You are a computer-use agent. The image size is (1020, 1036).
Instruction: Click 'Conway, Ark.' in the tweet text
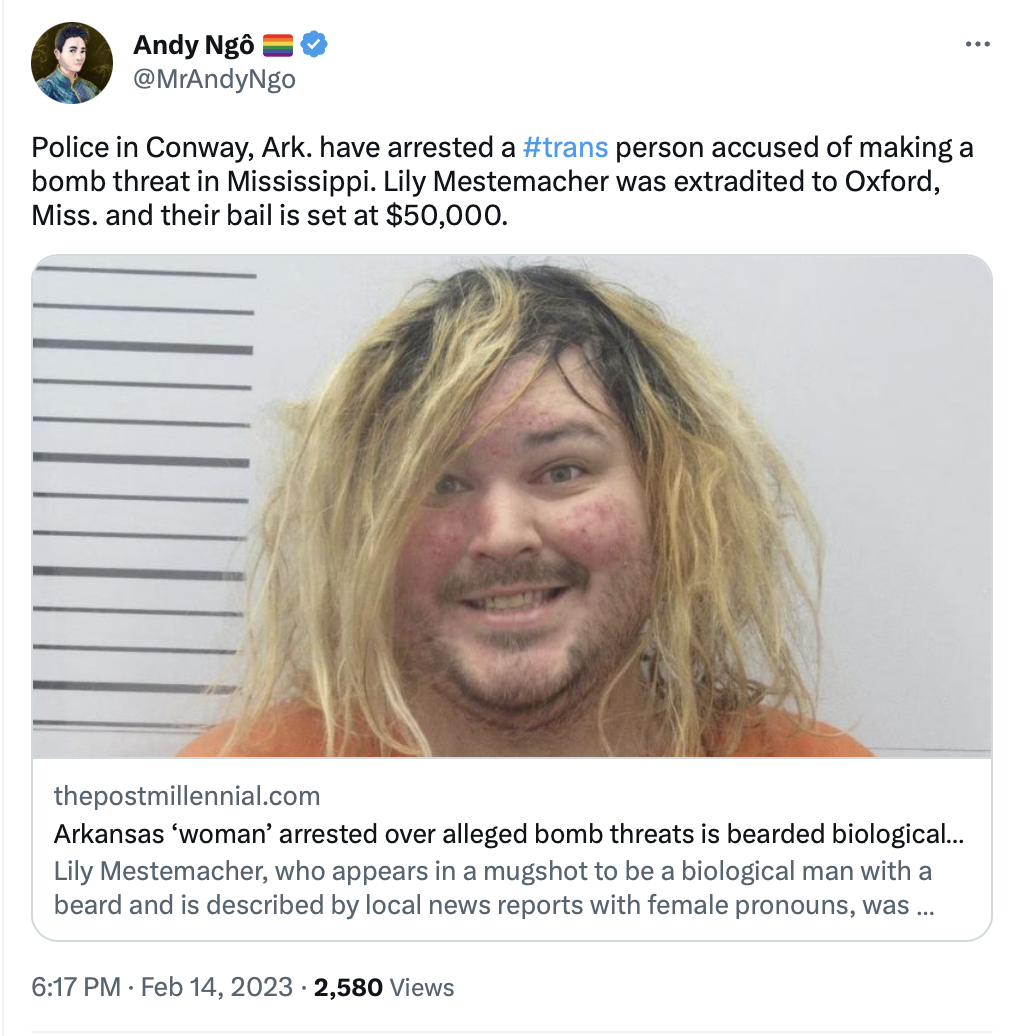(x=229, y=147)
